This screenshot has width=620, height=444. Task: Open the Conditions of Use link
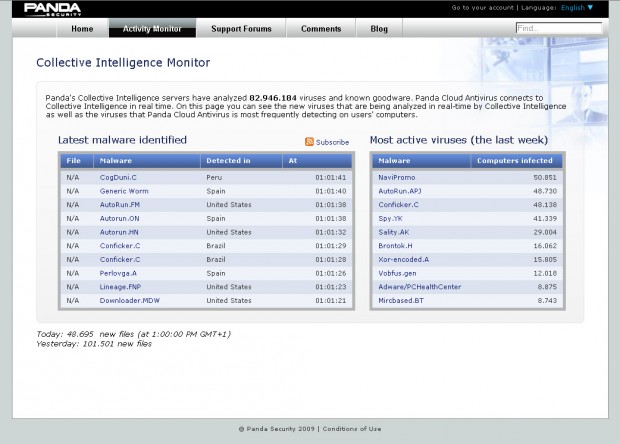click(352, 429)
